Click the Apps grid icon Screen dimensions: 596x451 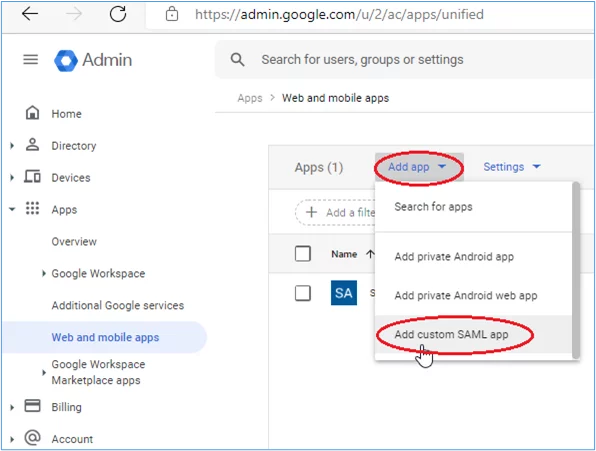coord(32,208)
